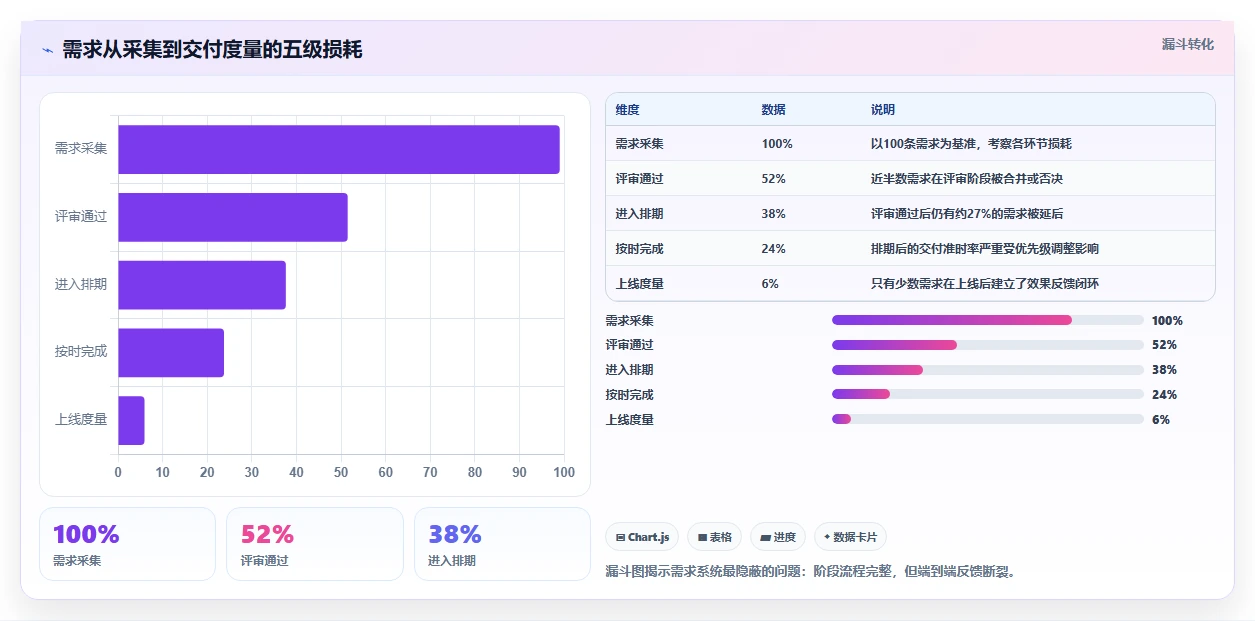Click the 数据 table column header
The height and width of the screenshot is (621, 1255).
tap(774, 109)
